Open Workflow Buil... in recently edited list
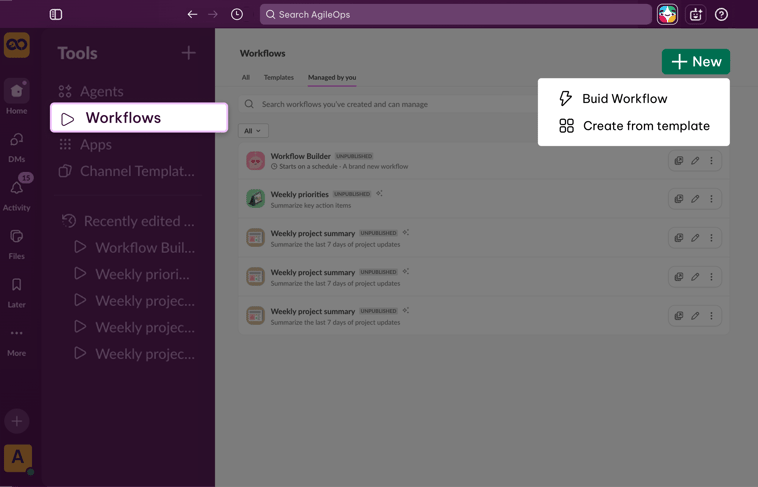The image size is (758, 487). click(135, 248)
